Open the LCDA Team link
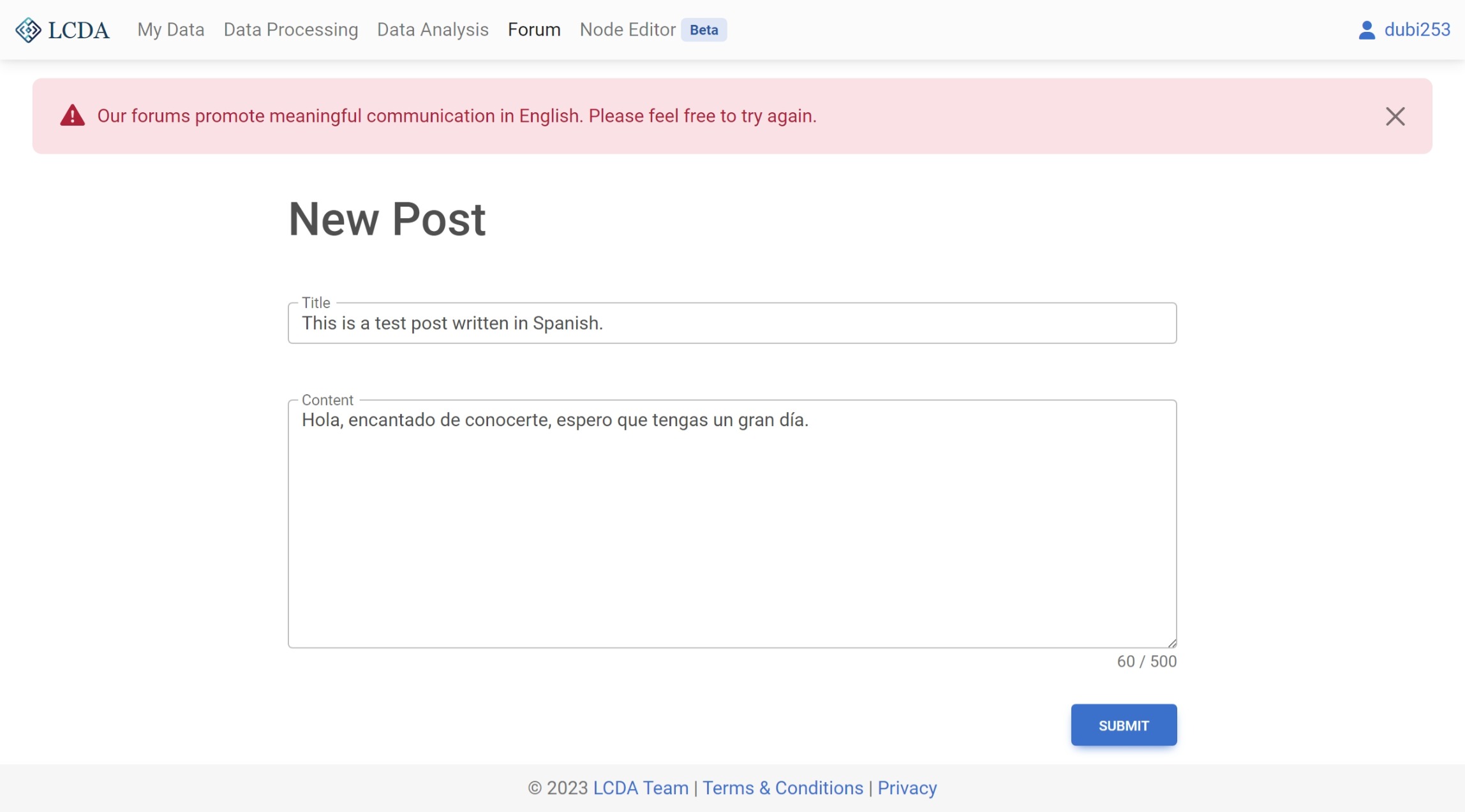The width and height of the screenshot is (1465, 812). 641,788
